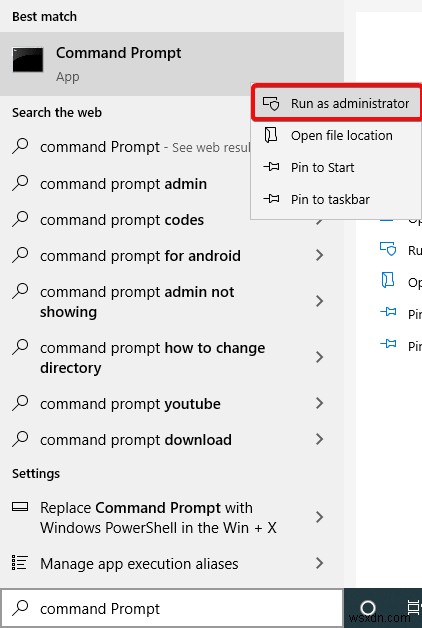This screenshot has height=628, width=422.
Task: Click search icon beside 'command prompt admin'
Action: click(20, 183)
